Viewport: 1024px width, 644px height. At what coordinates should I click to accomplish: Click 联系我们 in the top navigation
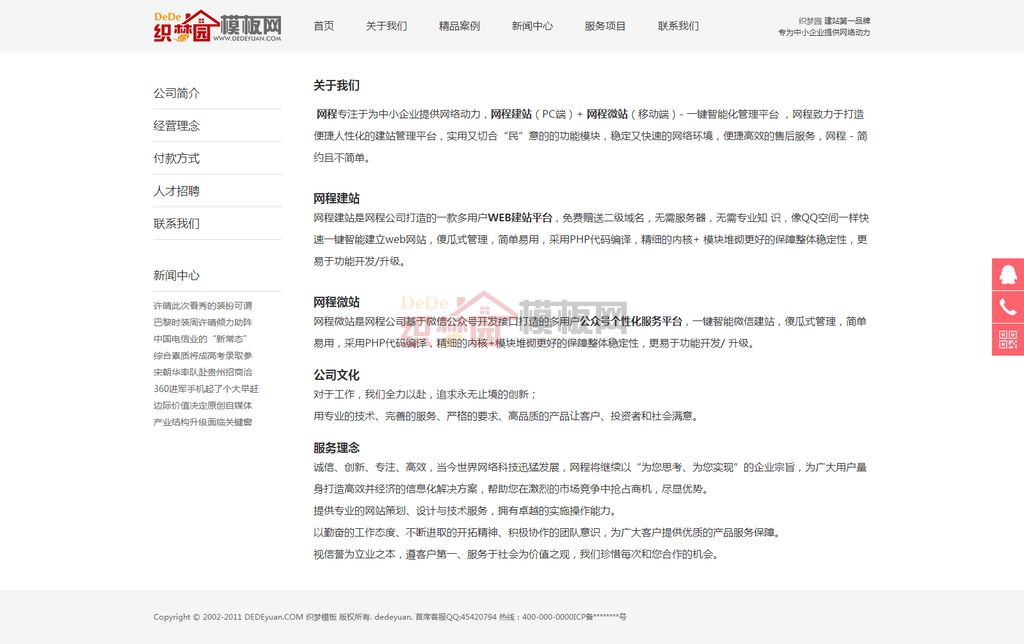pos(678,26)
